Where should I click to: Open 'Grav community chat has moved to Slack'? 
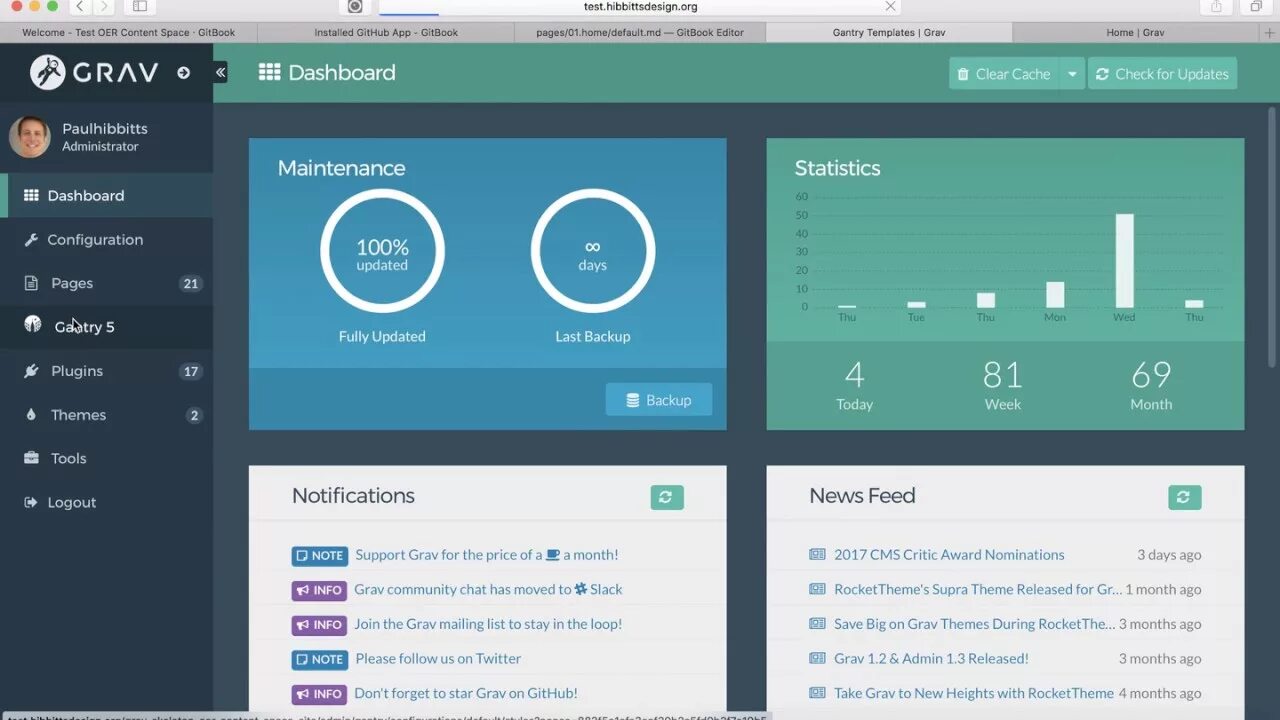488,589
